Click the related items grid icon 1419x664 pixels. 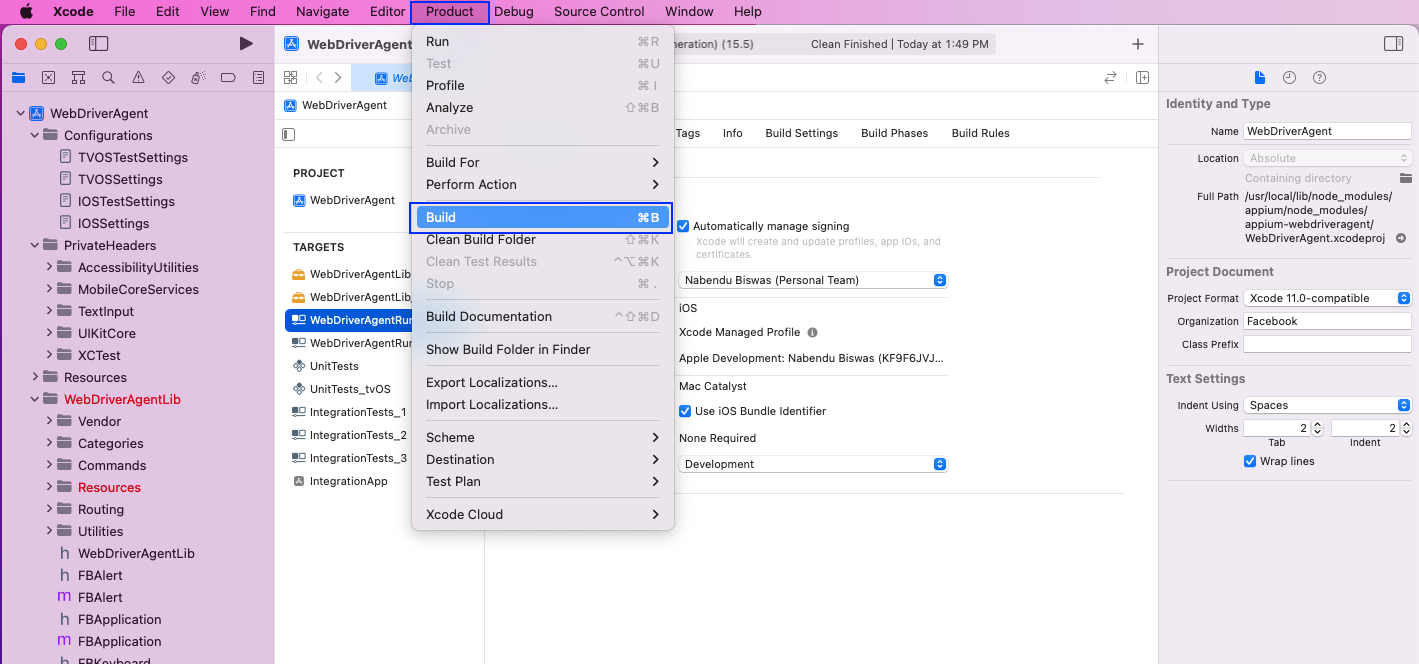290,78
